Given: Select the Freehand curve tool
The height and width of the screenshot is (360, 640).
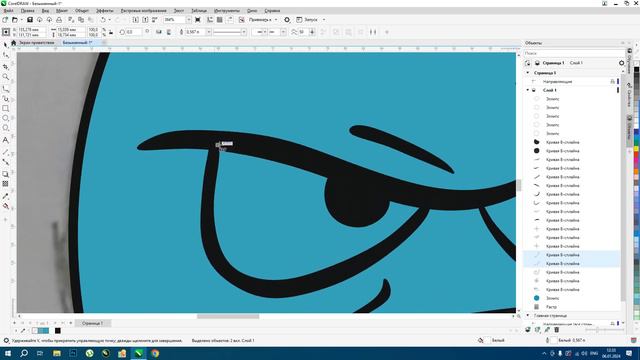Looking at the screenshot, I should coord(5,88).
